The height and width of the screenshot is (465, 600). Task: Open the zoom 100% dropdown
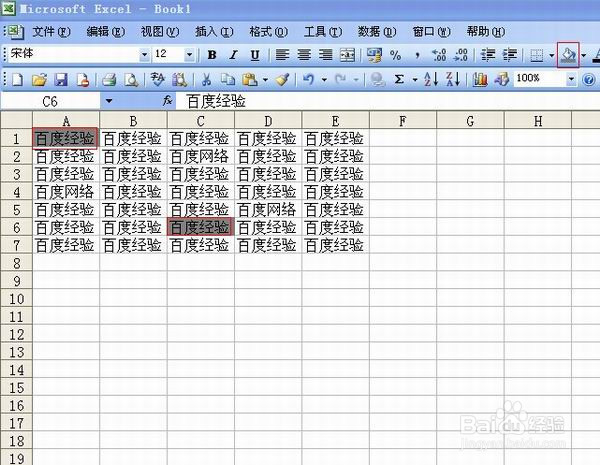tap(571, 79)
